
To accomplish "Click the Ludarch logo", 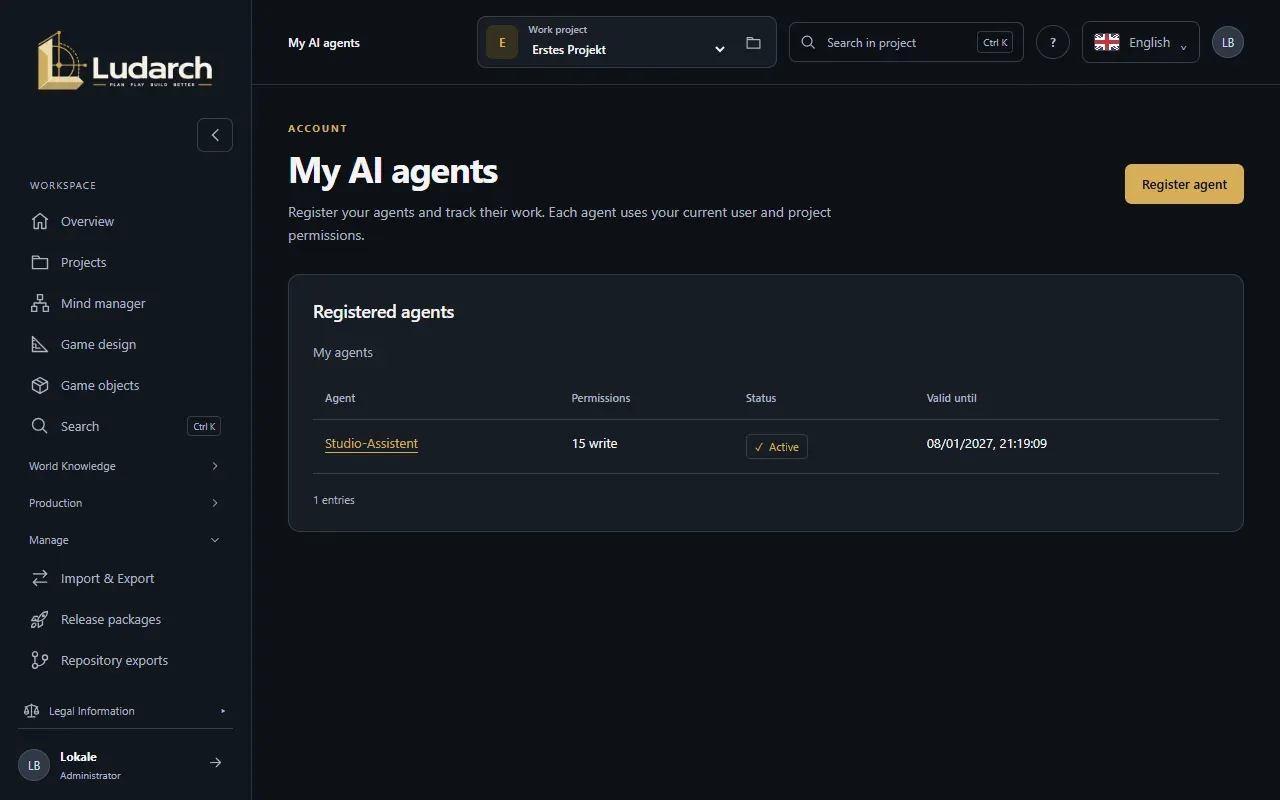I will pyautogui.click(x=125, y=60).
